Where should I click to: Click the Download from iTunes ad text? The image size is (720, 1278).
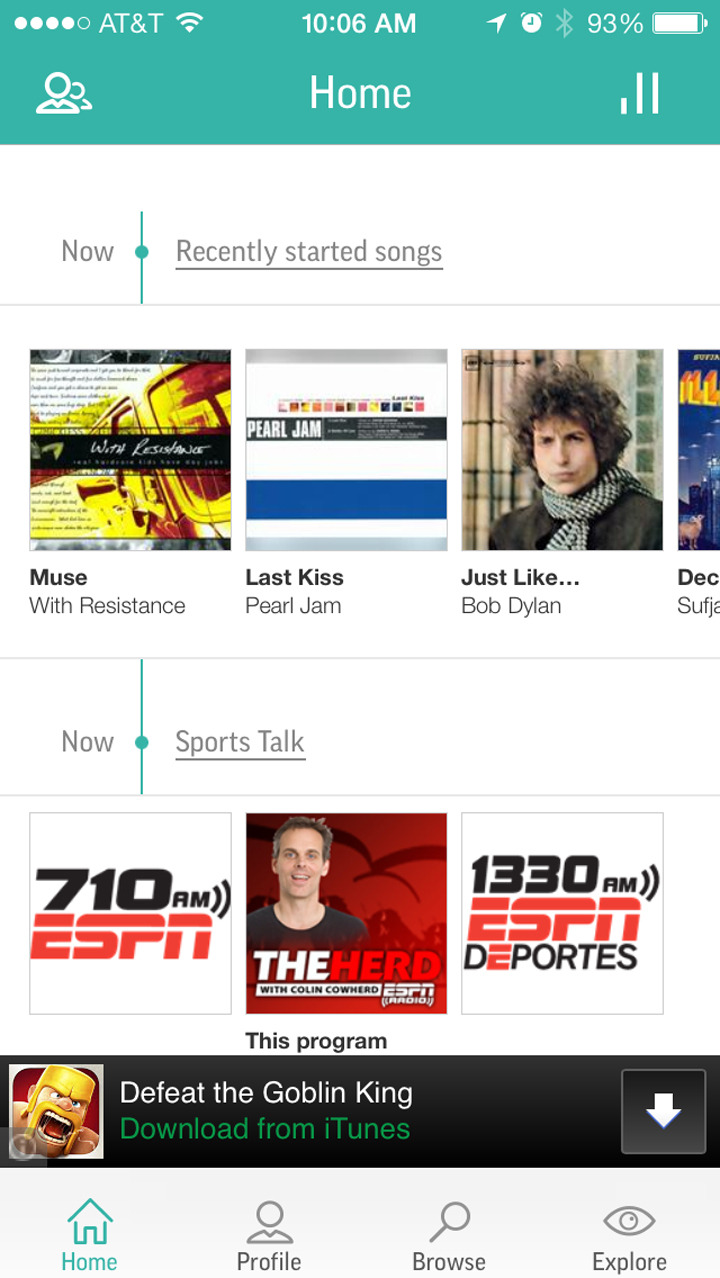265,1129
